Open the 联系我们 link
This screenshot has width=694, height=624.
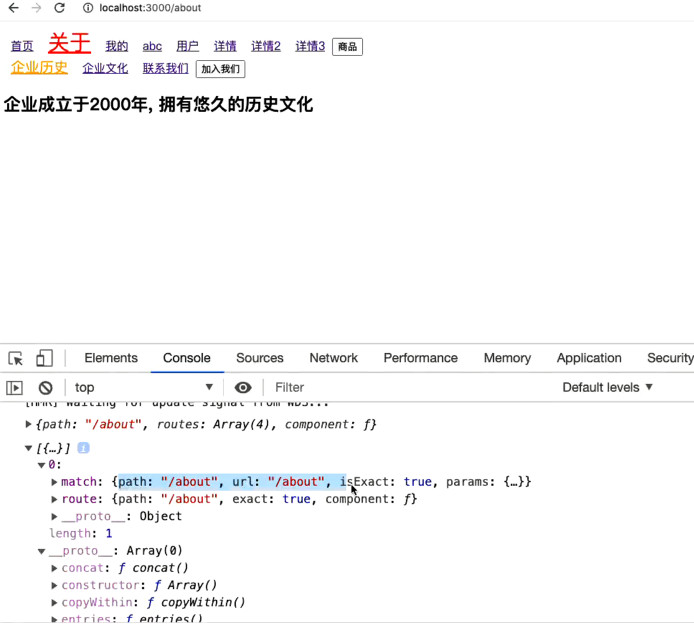tap(165, 68)
